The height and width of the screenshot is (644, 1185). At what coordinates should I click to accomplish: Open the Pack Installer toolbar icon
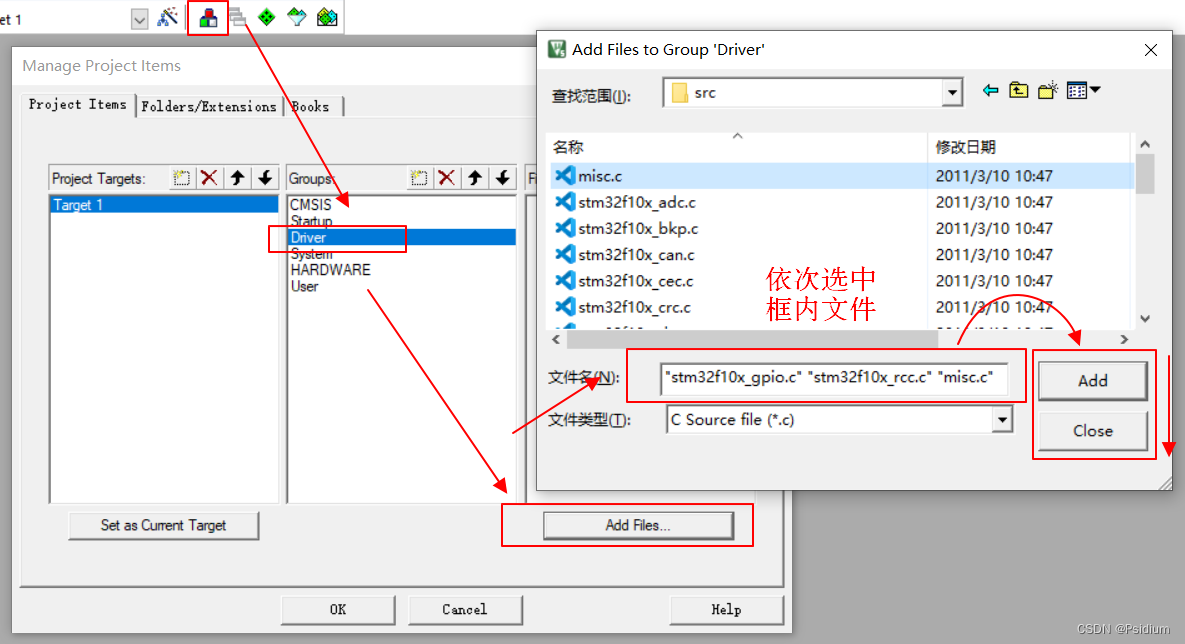pos(327,17)
